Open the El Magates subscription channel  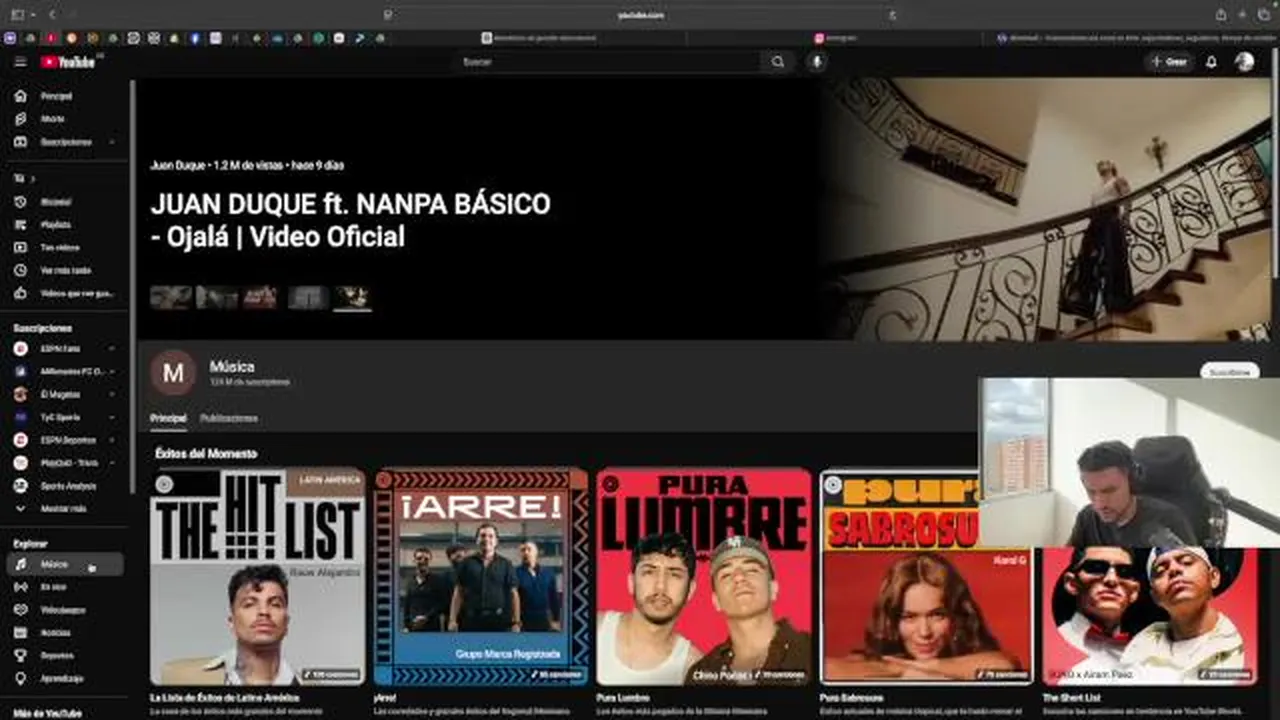[x=65, y=394]
